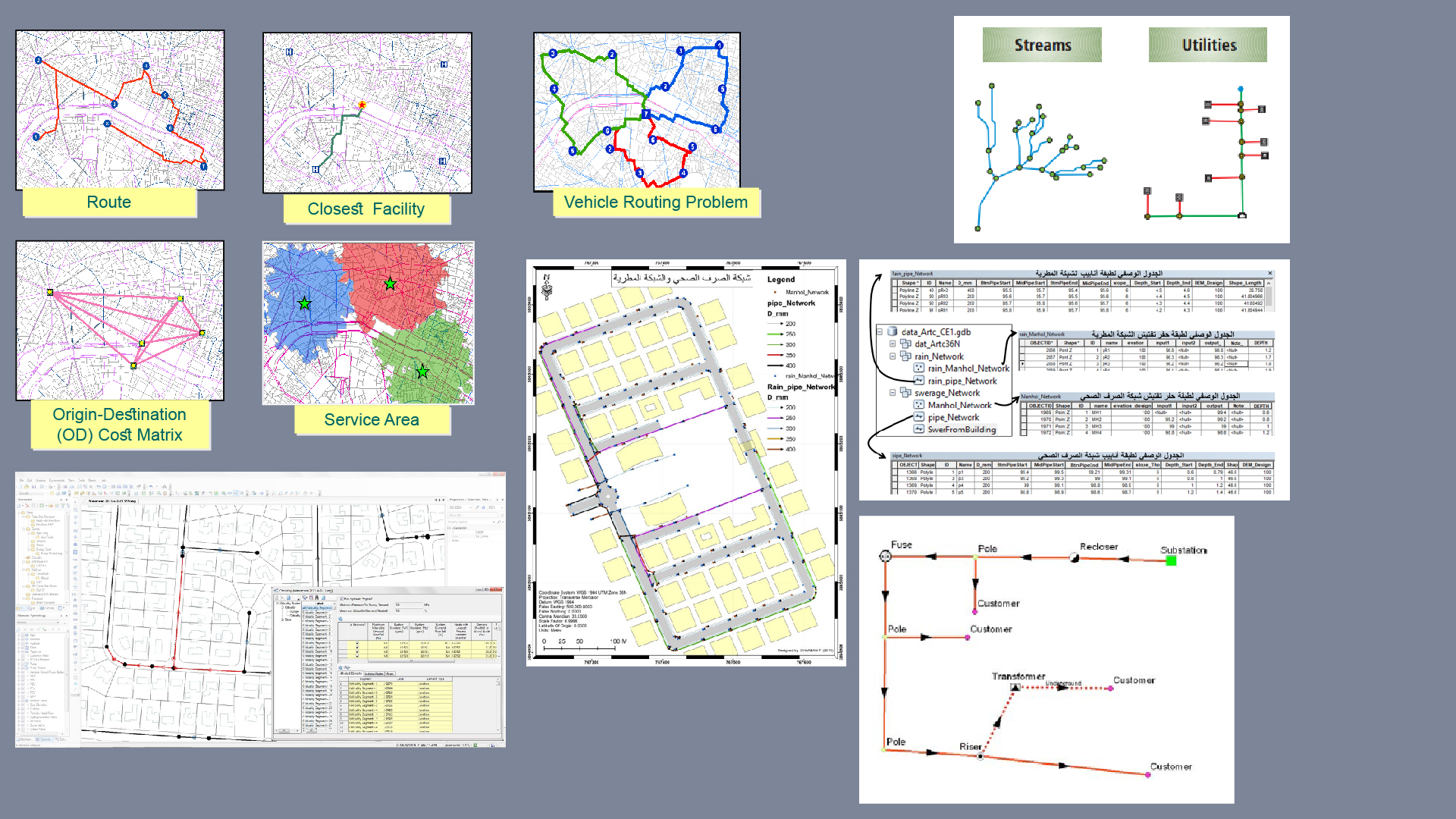
Task: Click the brown 400 Rain_pipe_Network legend line
Action: click(775, 449)
